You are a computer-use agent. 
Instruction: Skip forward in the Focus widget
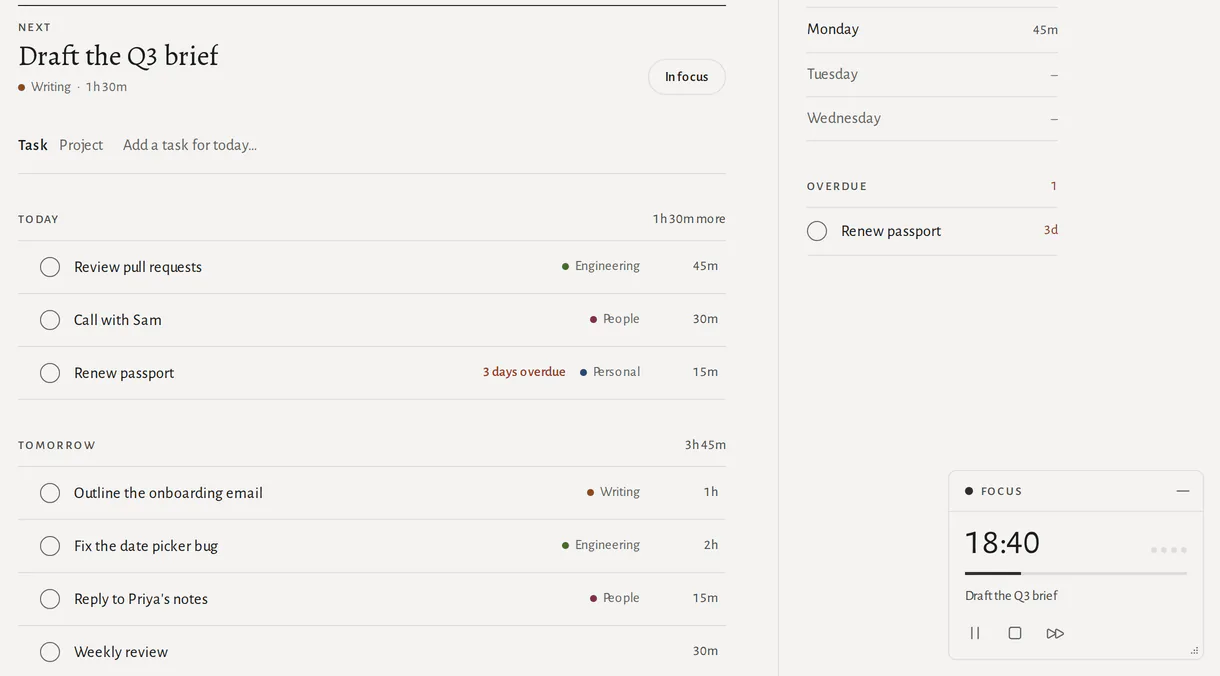click(1055, 633)
